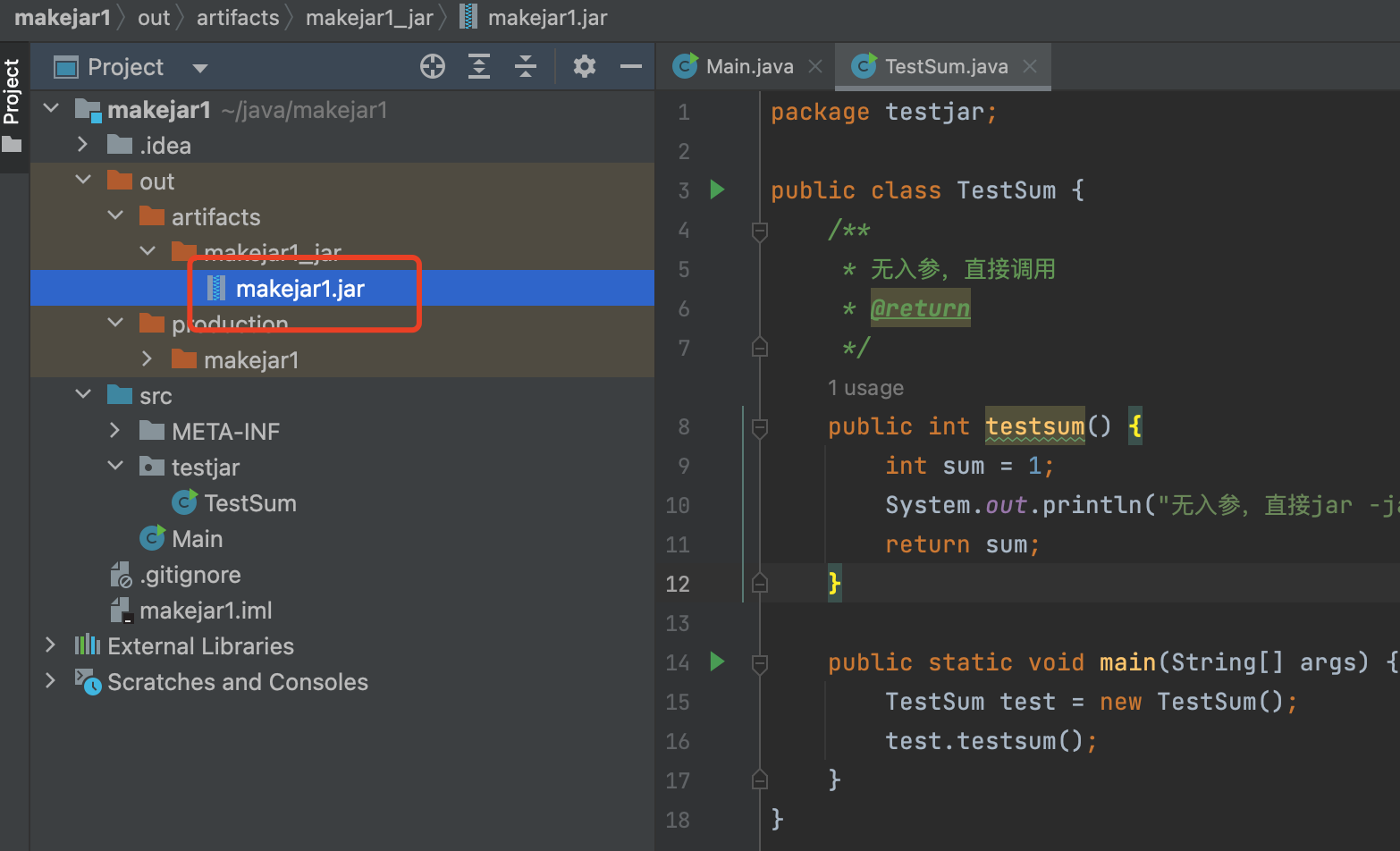Click 'return sum;' on line 11
The width and height of the screenshot is (1400, 851).
[963, 544]
